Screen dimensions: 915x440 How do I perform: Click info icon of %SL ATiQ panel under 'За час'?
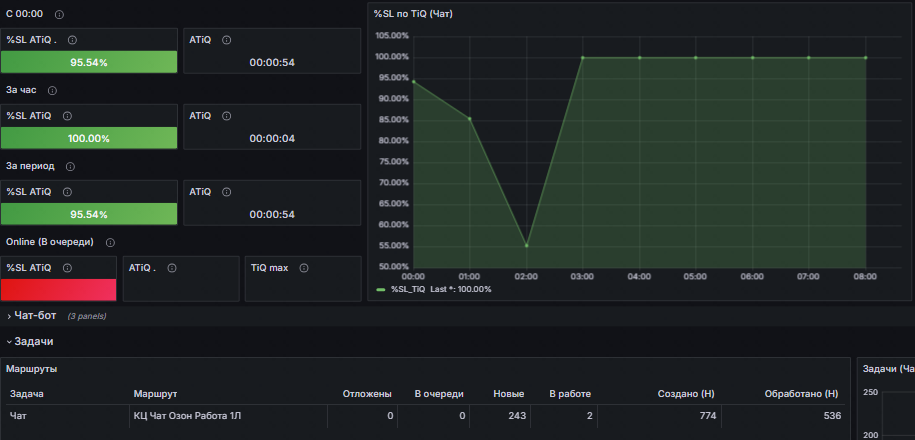coord(67,116)
